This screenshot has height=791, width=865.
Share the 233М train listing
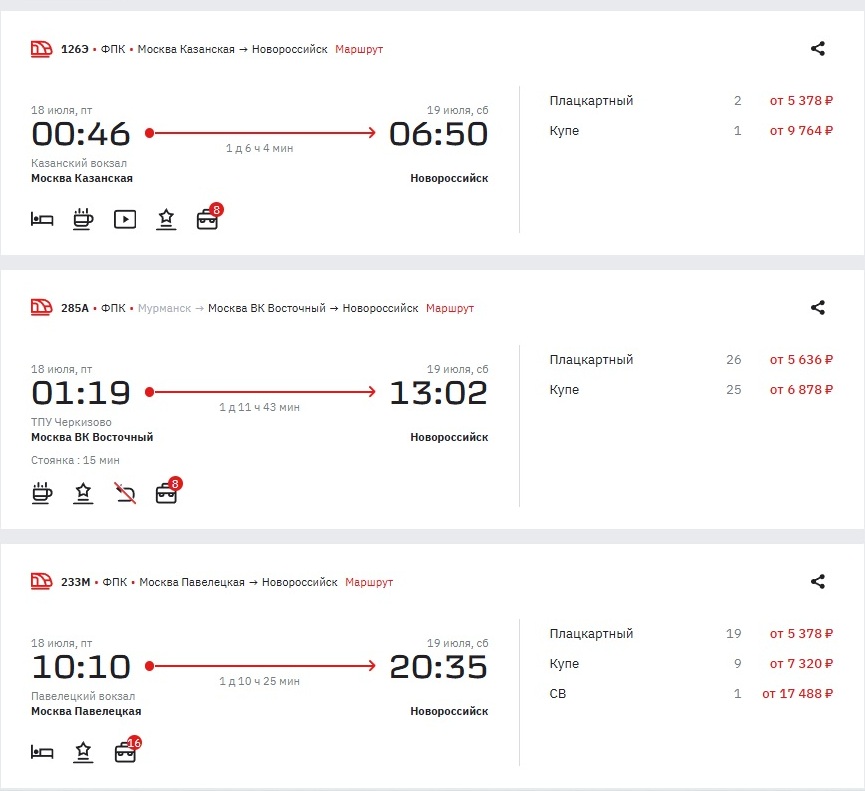click(817, 581)
